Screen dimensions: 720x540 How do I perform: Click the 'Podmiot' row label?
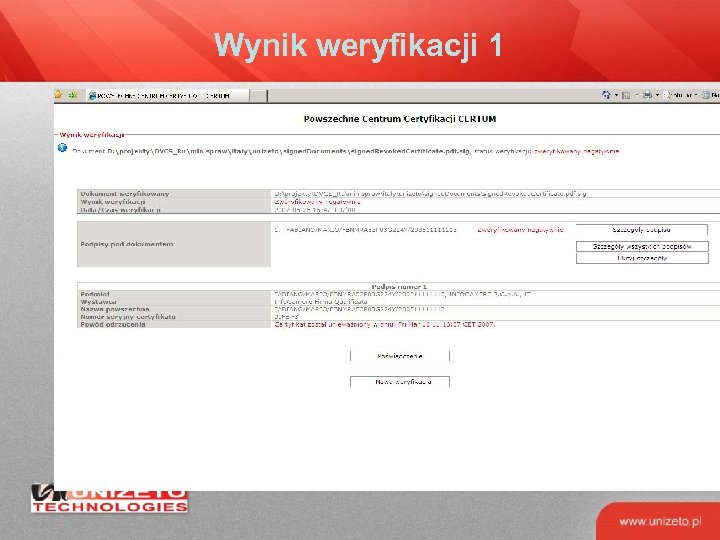pyautogui.click(x=174, y=294)
